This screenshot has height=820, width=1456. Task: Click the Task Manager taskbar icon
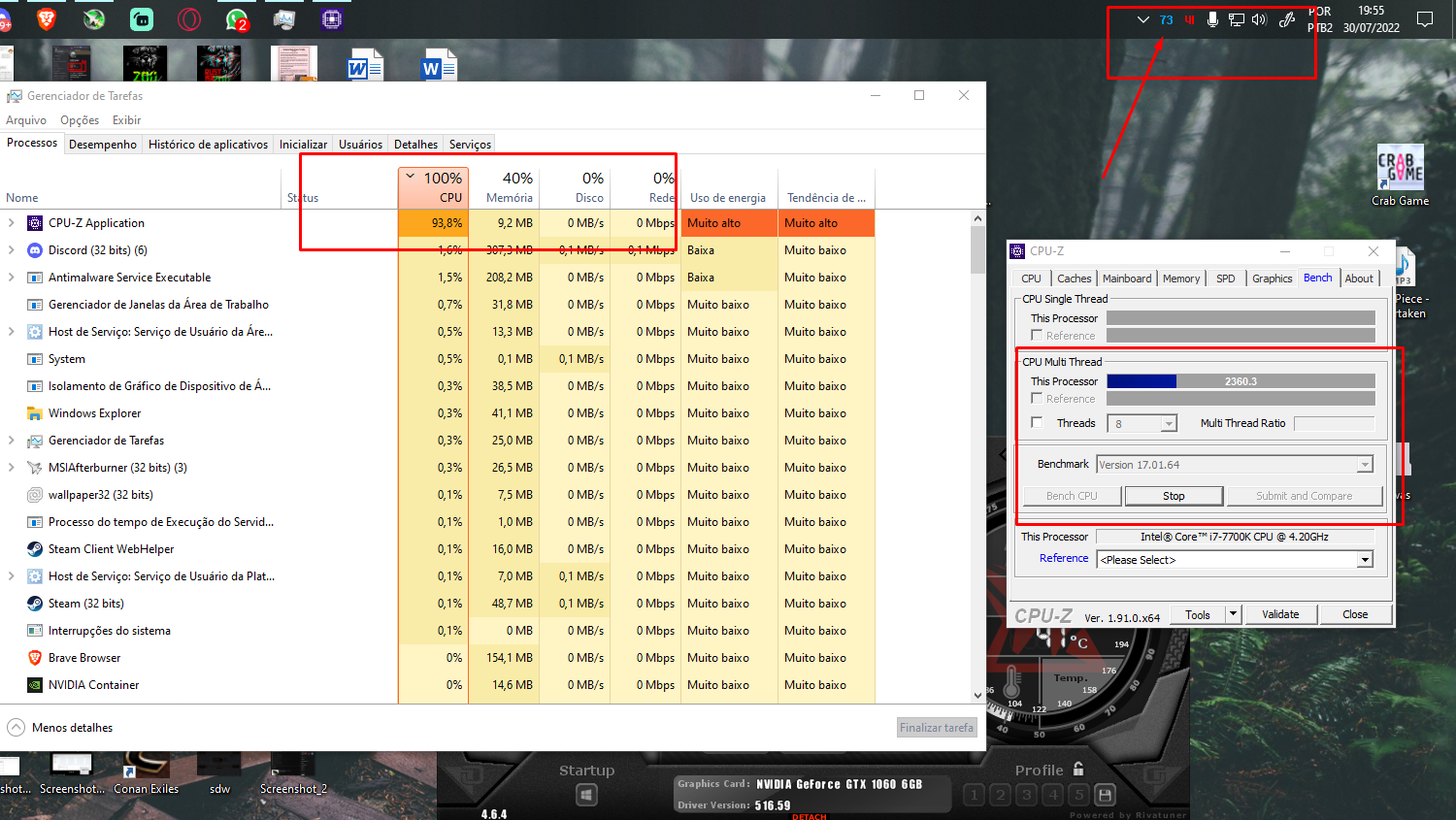[284, 18]
